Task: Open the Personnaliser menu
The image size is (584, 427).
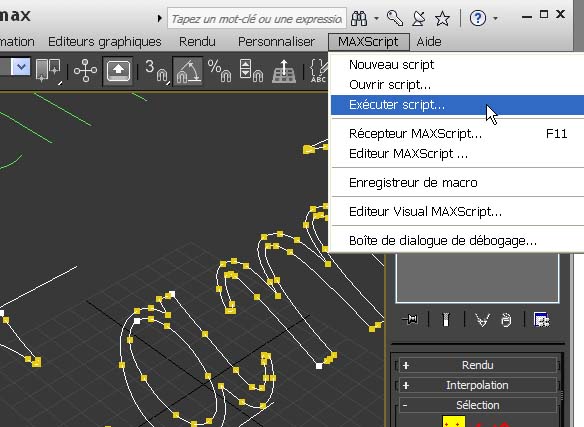Action: tap(276, 41)
